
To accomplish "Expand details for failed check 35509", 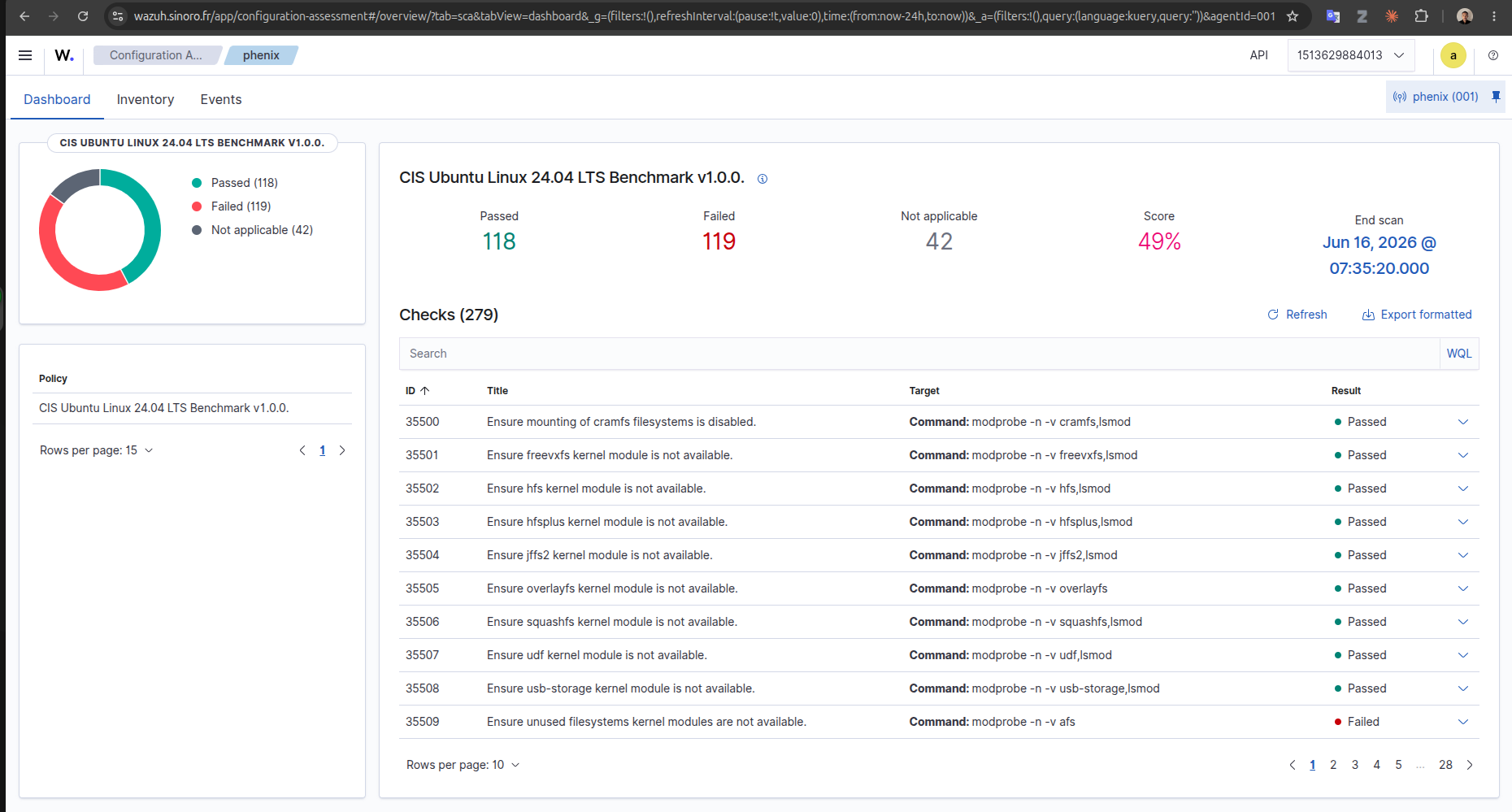I will 1463,722.
